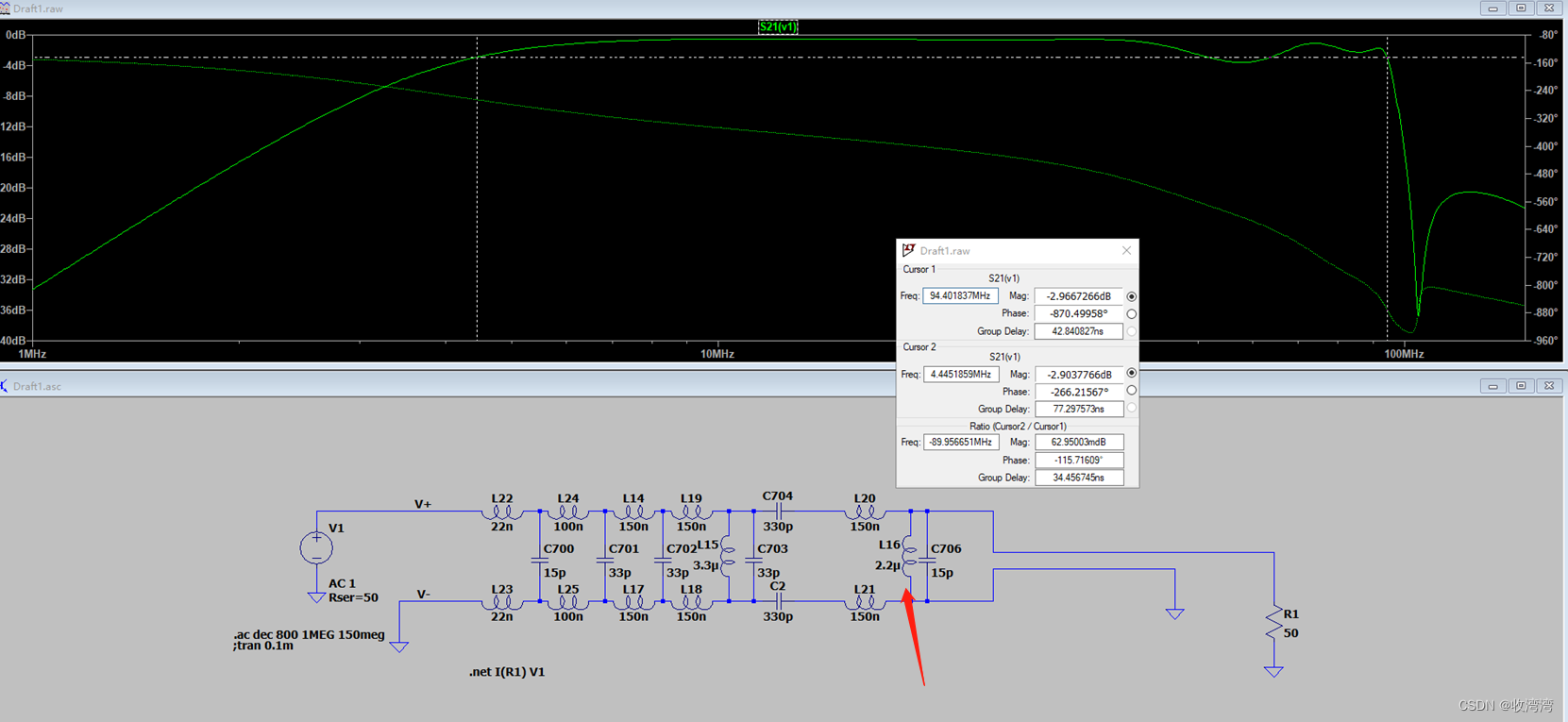Image resolution: width=1568 pixels, height=722 pixels.
Task: Select the L22 inductor symbol
Action: click(x=502, y=512)
